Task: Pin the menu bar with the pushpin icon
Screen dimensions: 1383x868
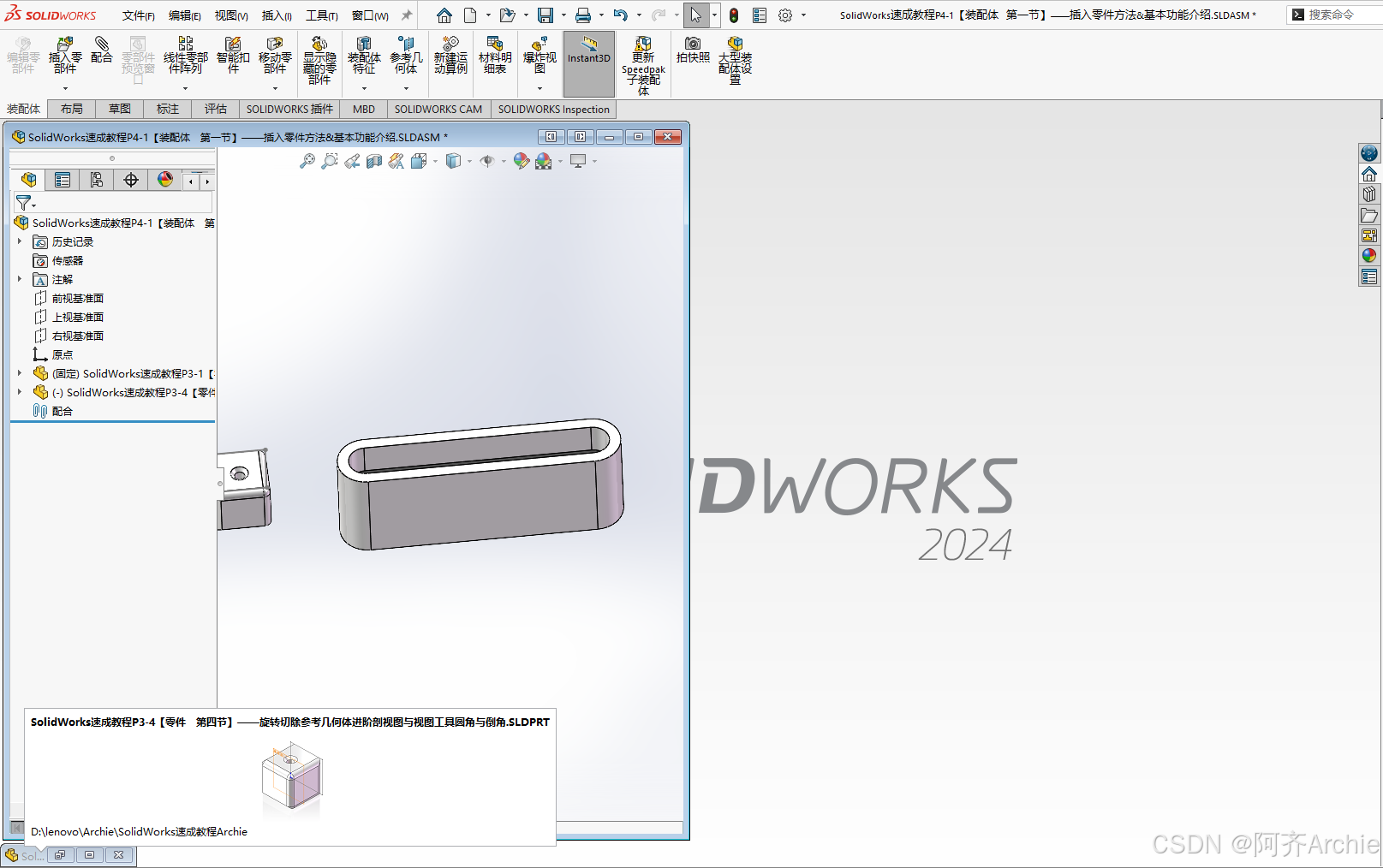Action: [407, 15]
